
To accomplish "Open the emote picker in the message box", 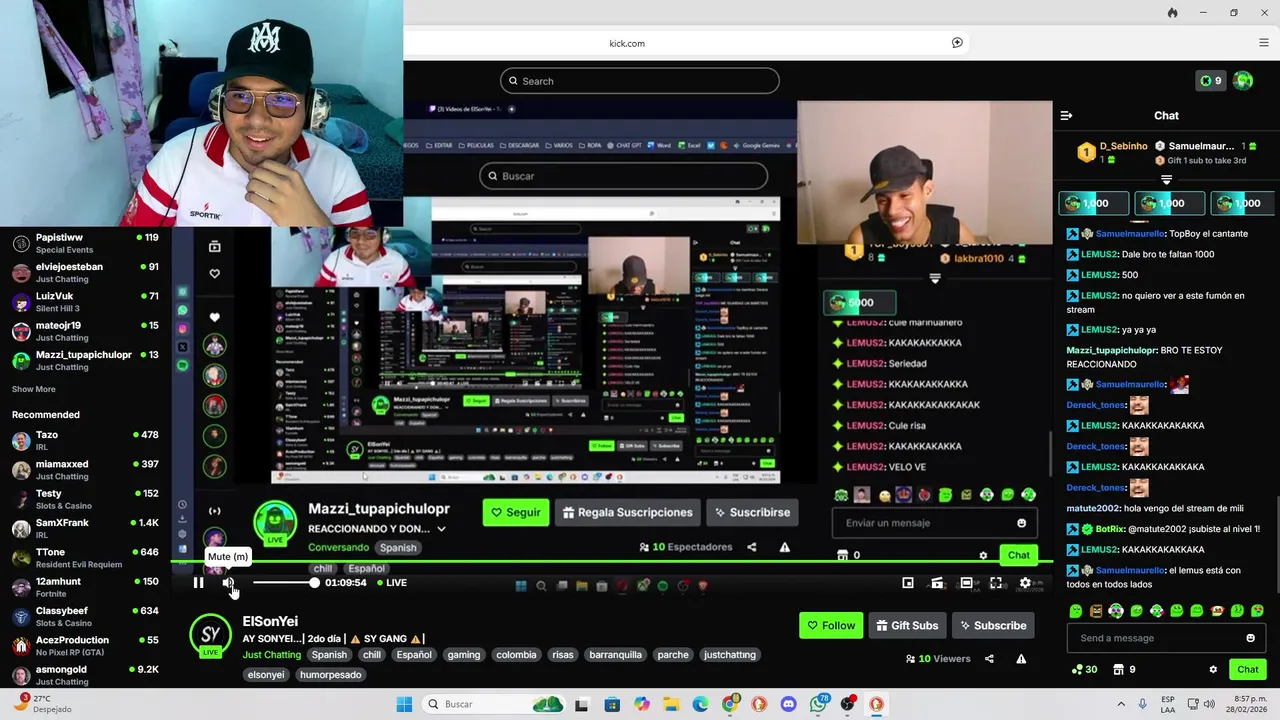I will [x=1250, y=638].
